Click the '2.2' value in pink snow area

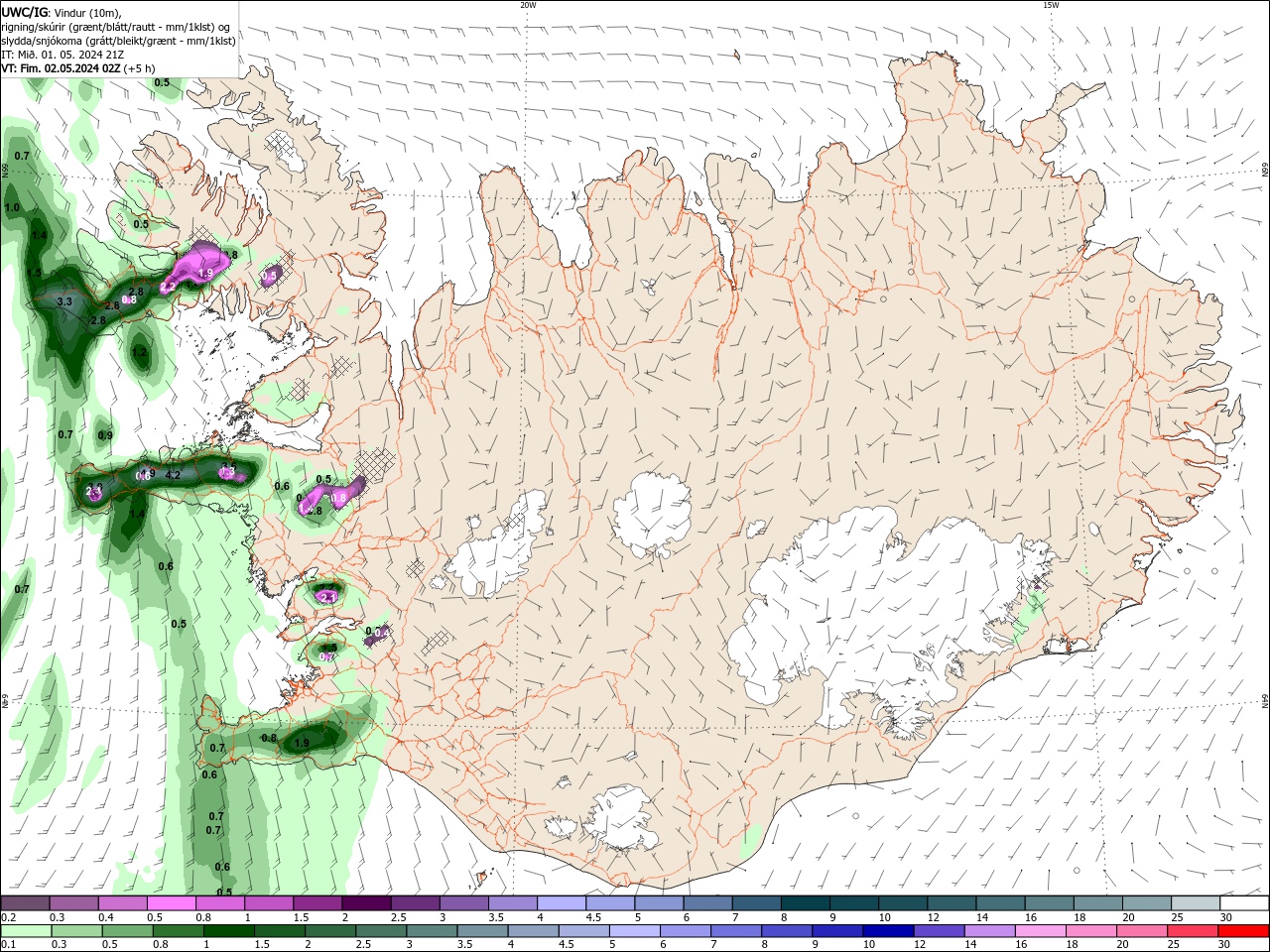[168, 287]
